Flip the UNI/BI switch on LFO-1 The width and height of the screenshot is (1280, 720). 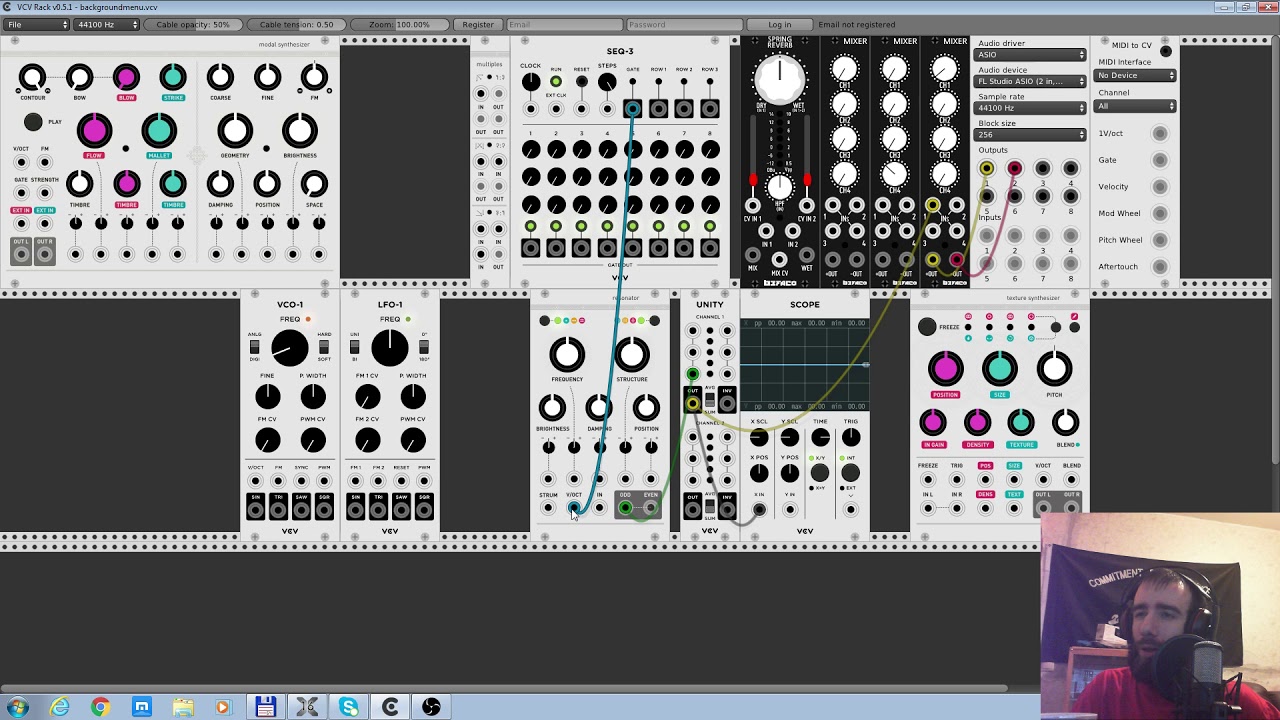pos(355,347)
